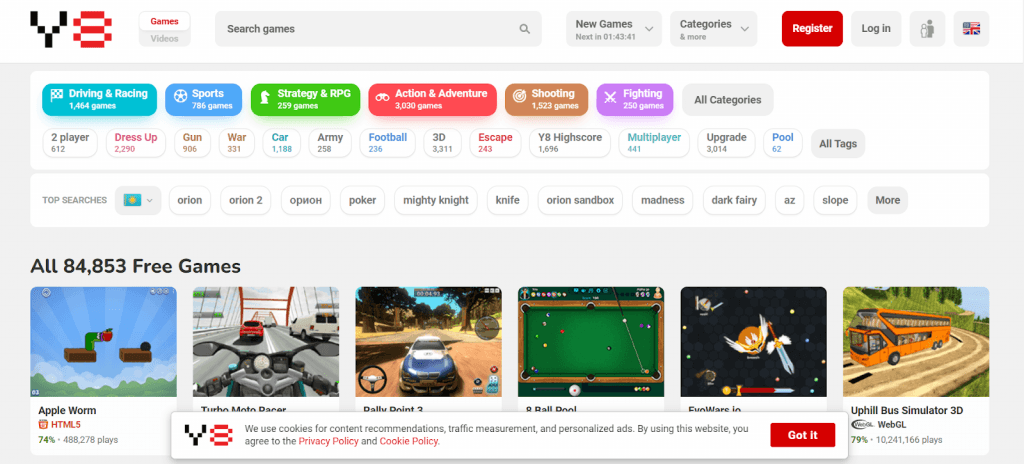The image size is (1024, 464).
Task: Select the 2 player tag
Action: pos(70,143)
